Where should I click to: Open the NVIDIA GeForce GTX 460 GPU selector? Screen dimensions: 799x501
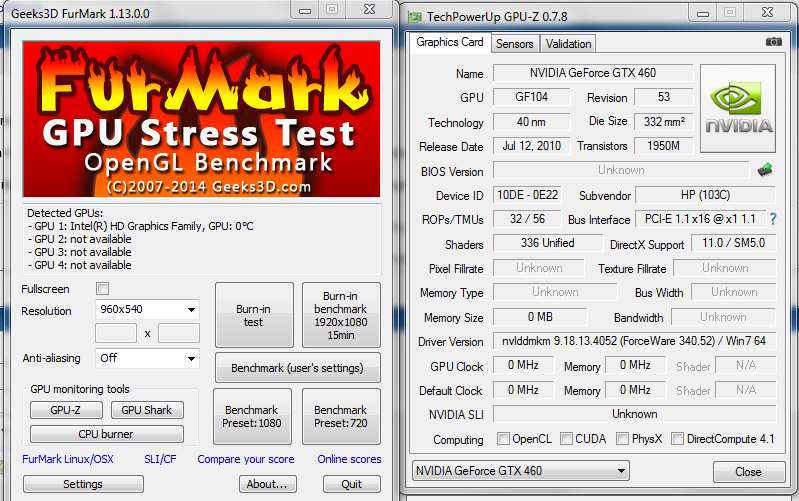520,470
